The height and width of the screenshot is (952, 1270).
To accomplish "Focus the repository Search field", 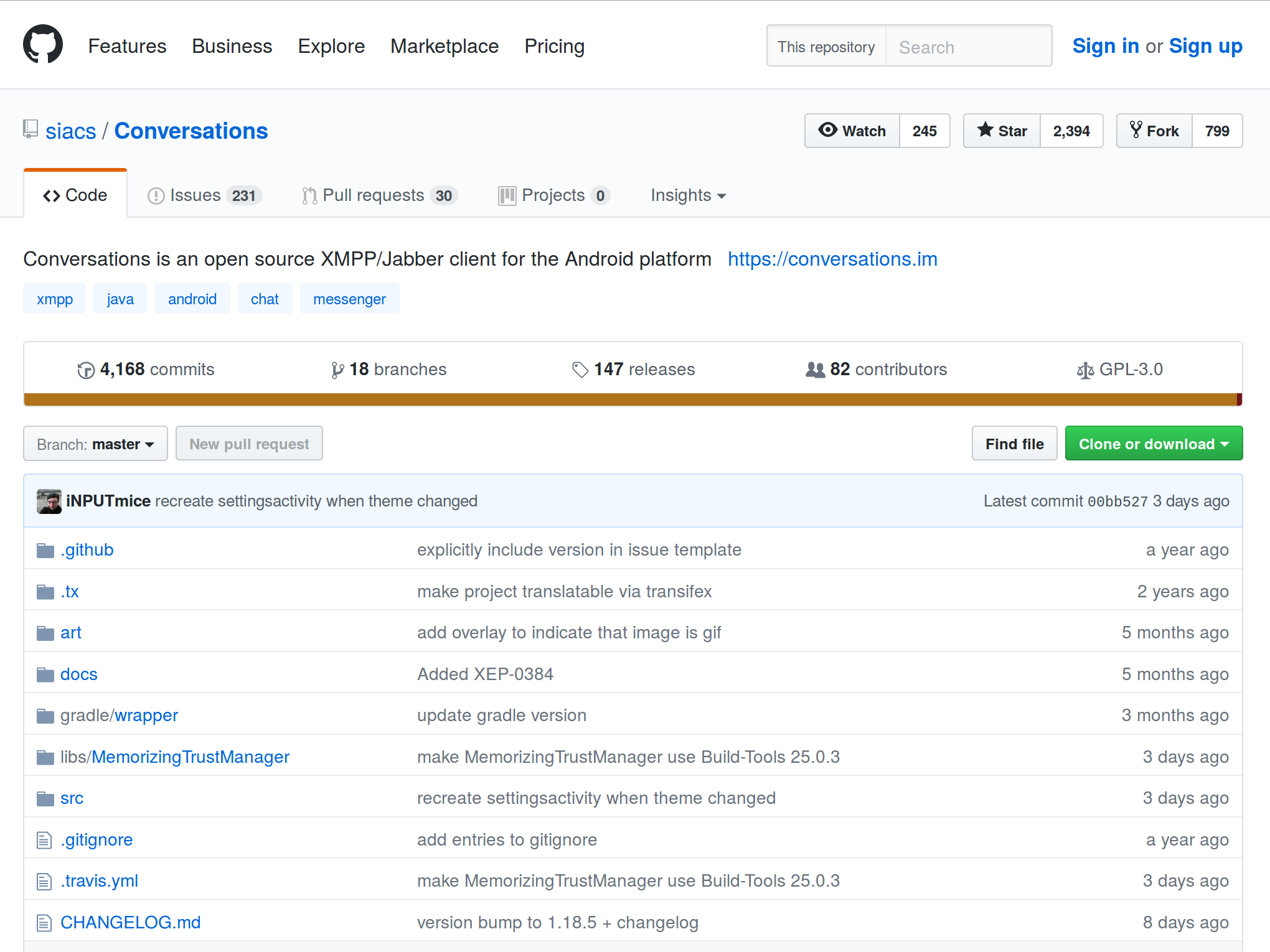I will point(969,47).
